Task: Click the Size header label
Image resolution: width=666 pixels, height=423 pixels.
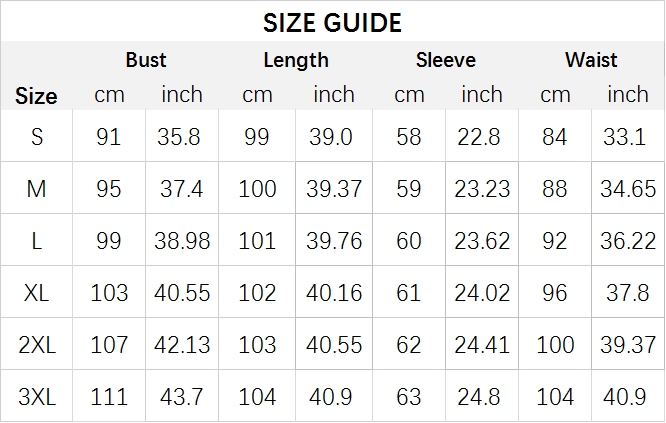Action: click(x=36, y=96)
